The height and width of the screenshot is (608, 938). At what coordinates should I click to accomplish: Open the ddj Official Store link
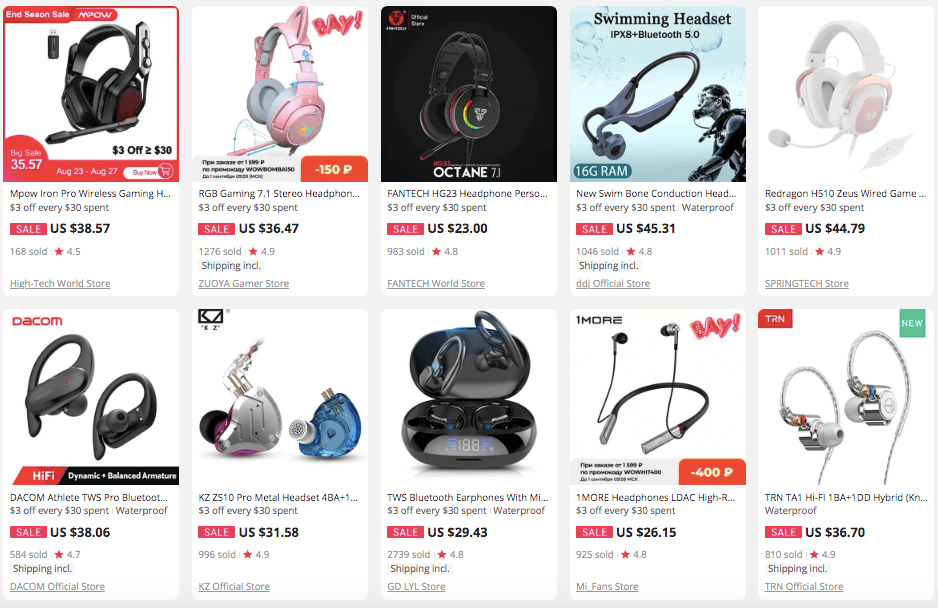pyautogui.click(x=613, y=284)
